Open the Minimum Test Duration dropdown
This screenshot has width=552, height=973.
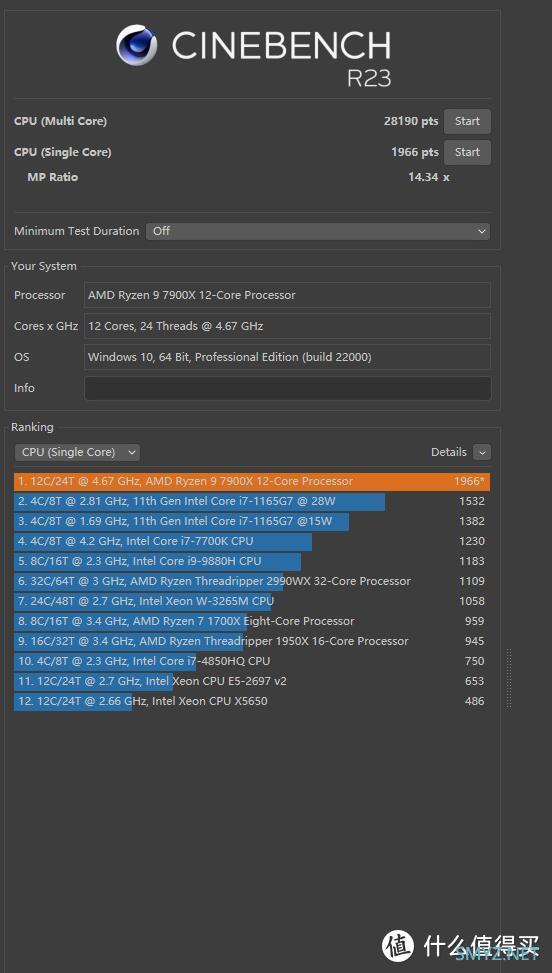tap(318, 231)
